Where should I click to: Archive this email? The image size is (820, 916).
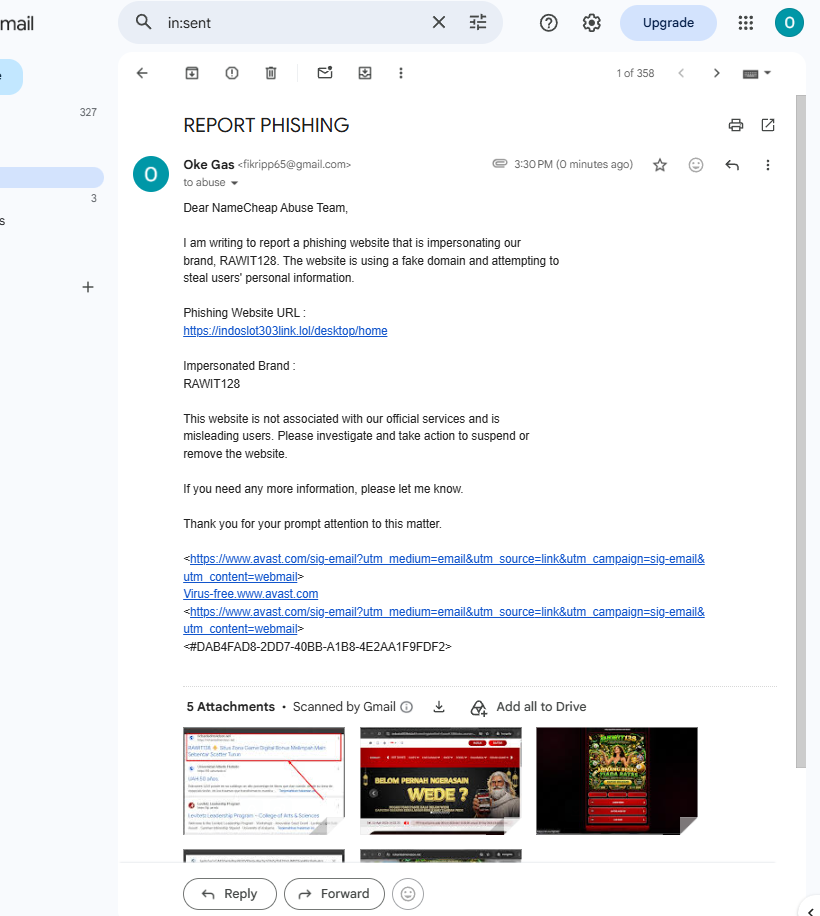coord(192,73)
